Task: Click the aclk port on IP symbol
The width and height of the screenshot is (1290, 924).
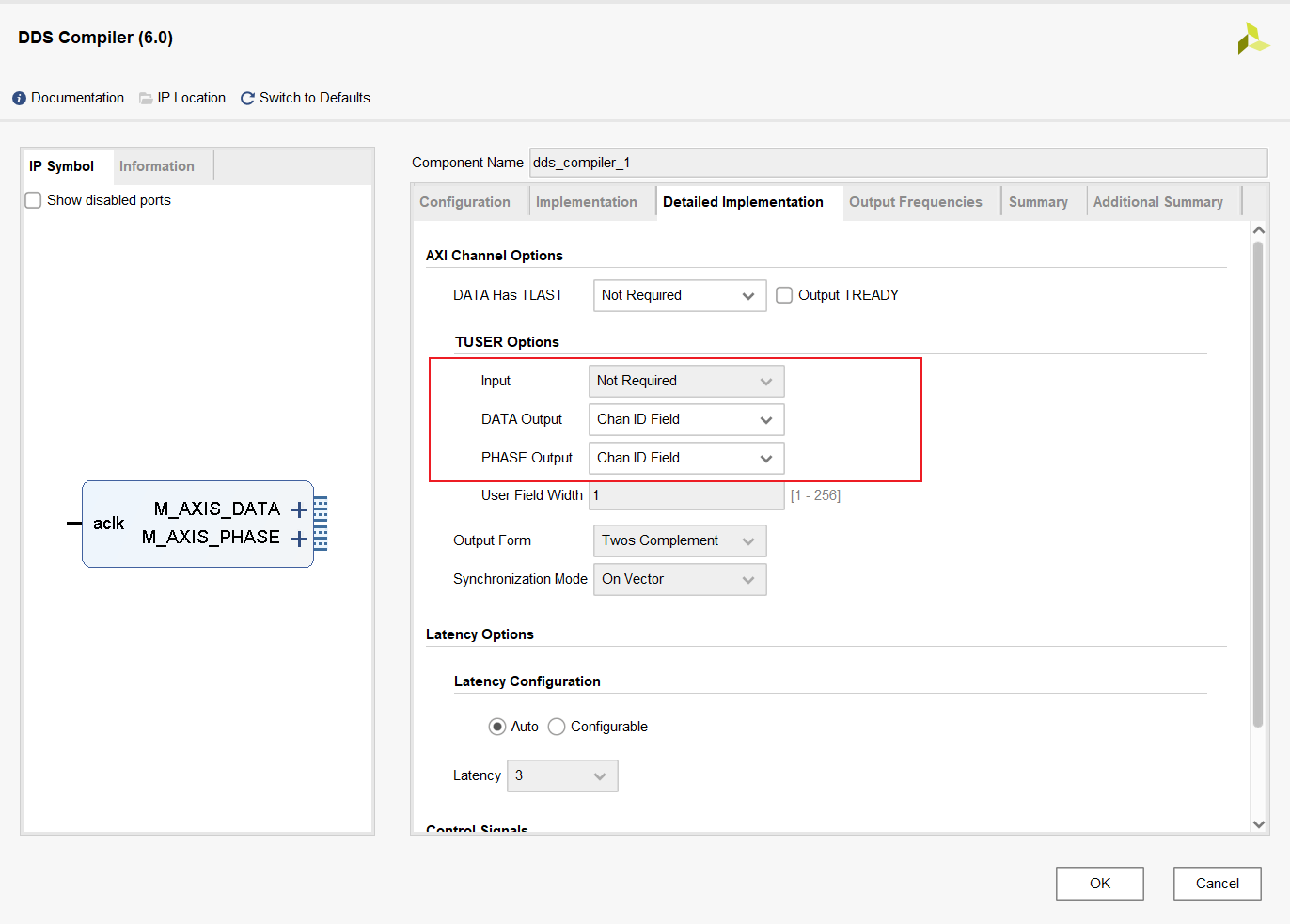Action: (x=108, y=524)
